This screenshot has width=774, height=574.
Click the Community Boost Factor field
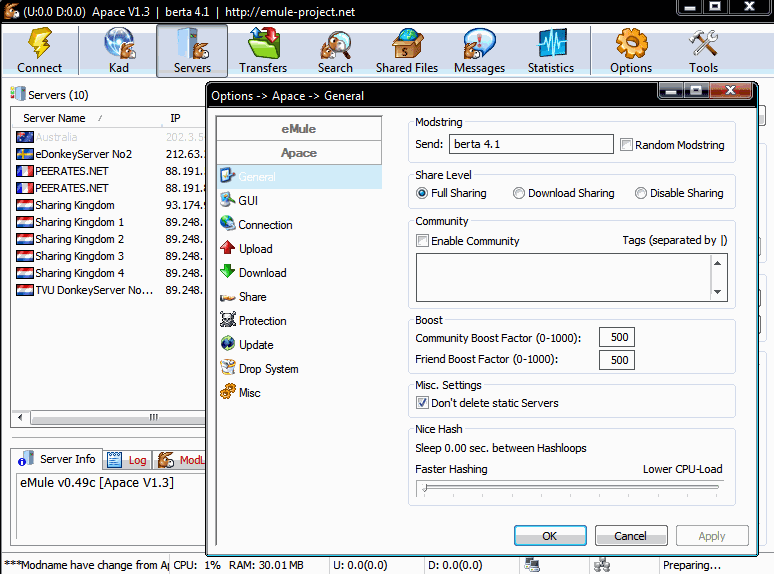(617, 337)
